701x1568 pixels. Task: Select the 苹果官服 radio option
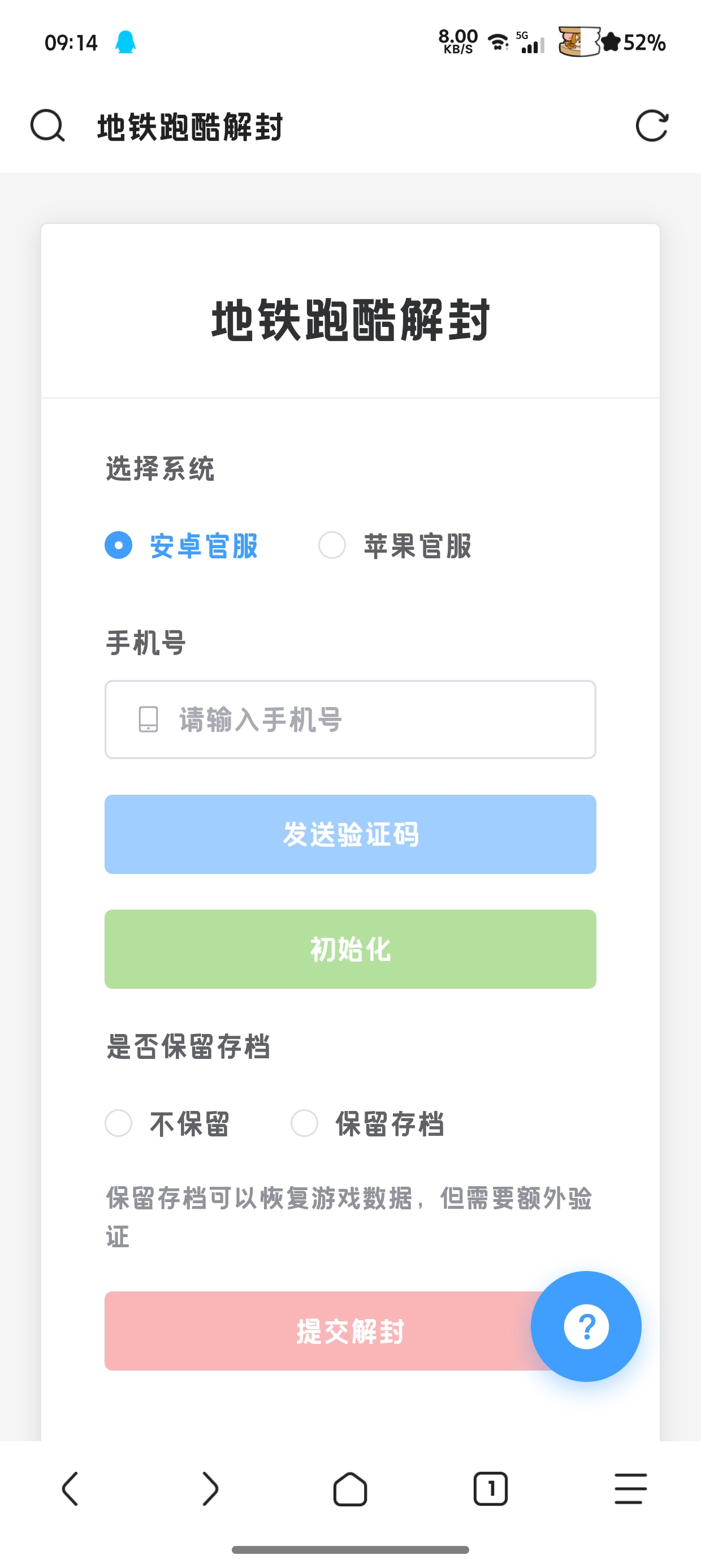332,545
